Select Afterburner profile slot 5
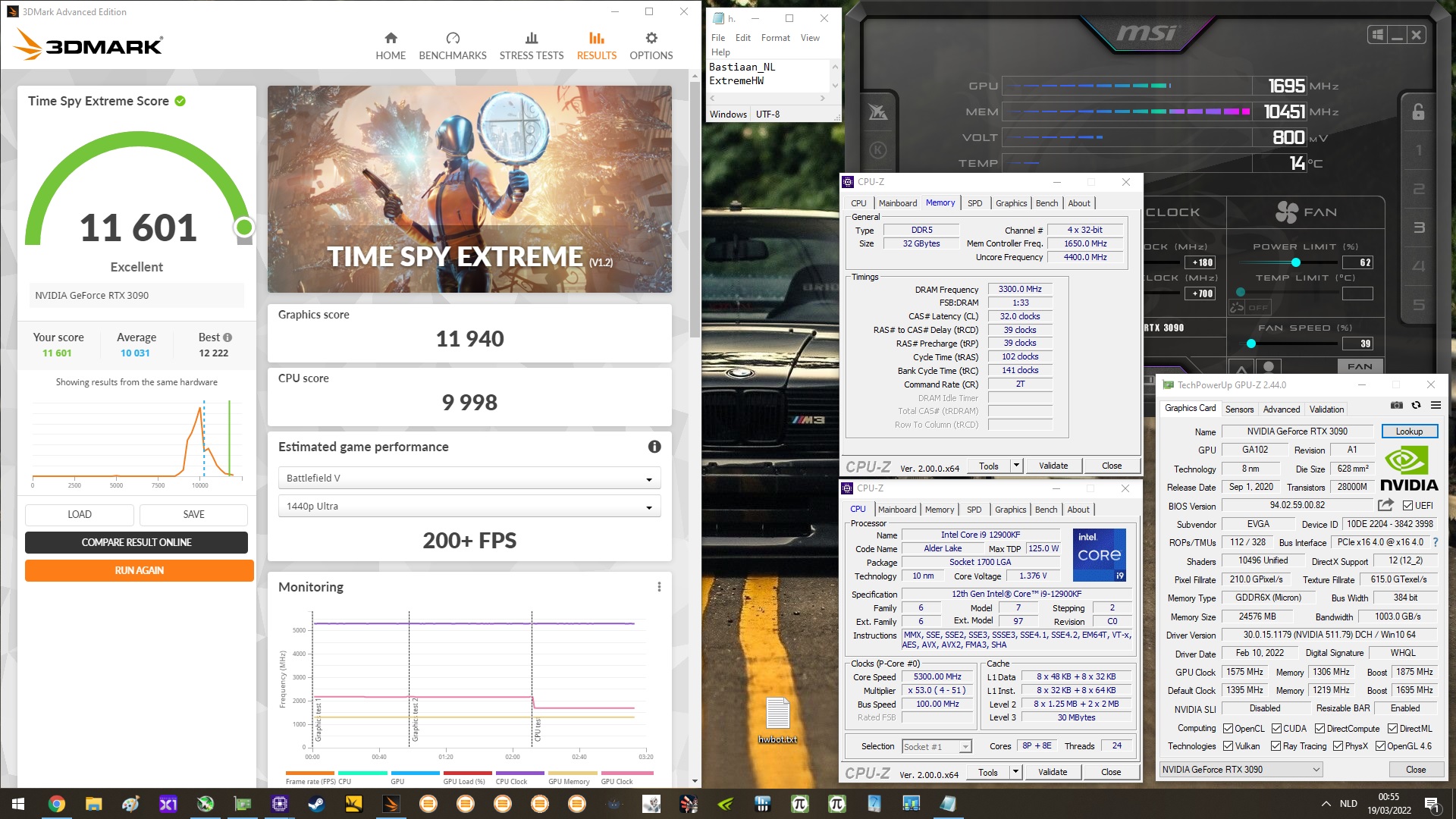The width and height of the screenshot is (1456, 819). coord(1419,305)
